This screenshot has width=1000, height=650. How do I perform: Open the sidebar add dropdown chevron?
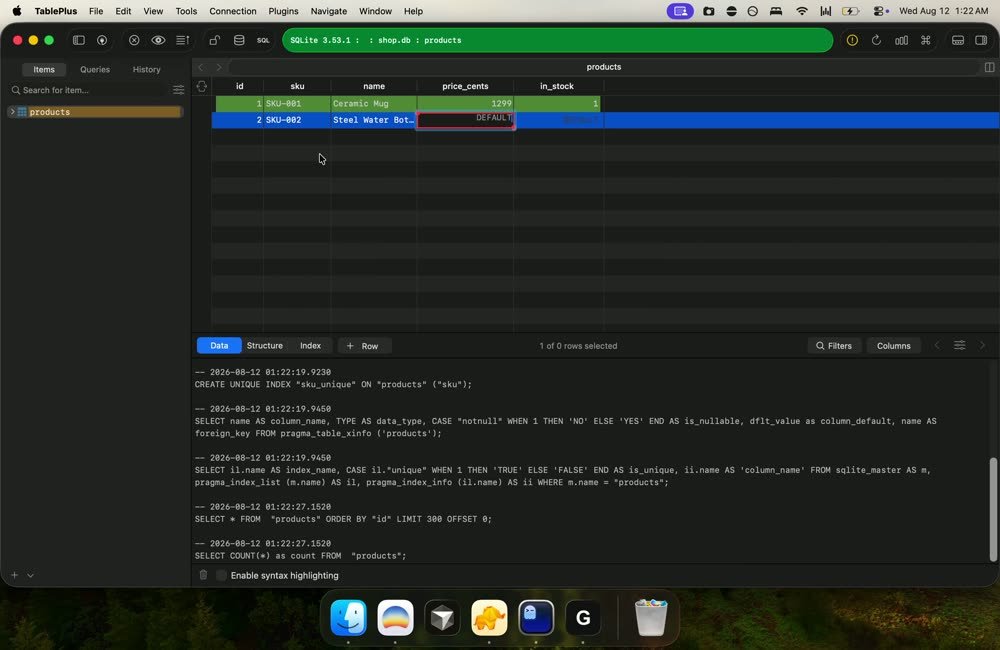coord(30,575)
